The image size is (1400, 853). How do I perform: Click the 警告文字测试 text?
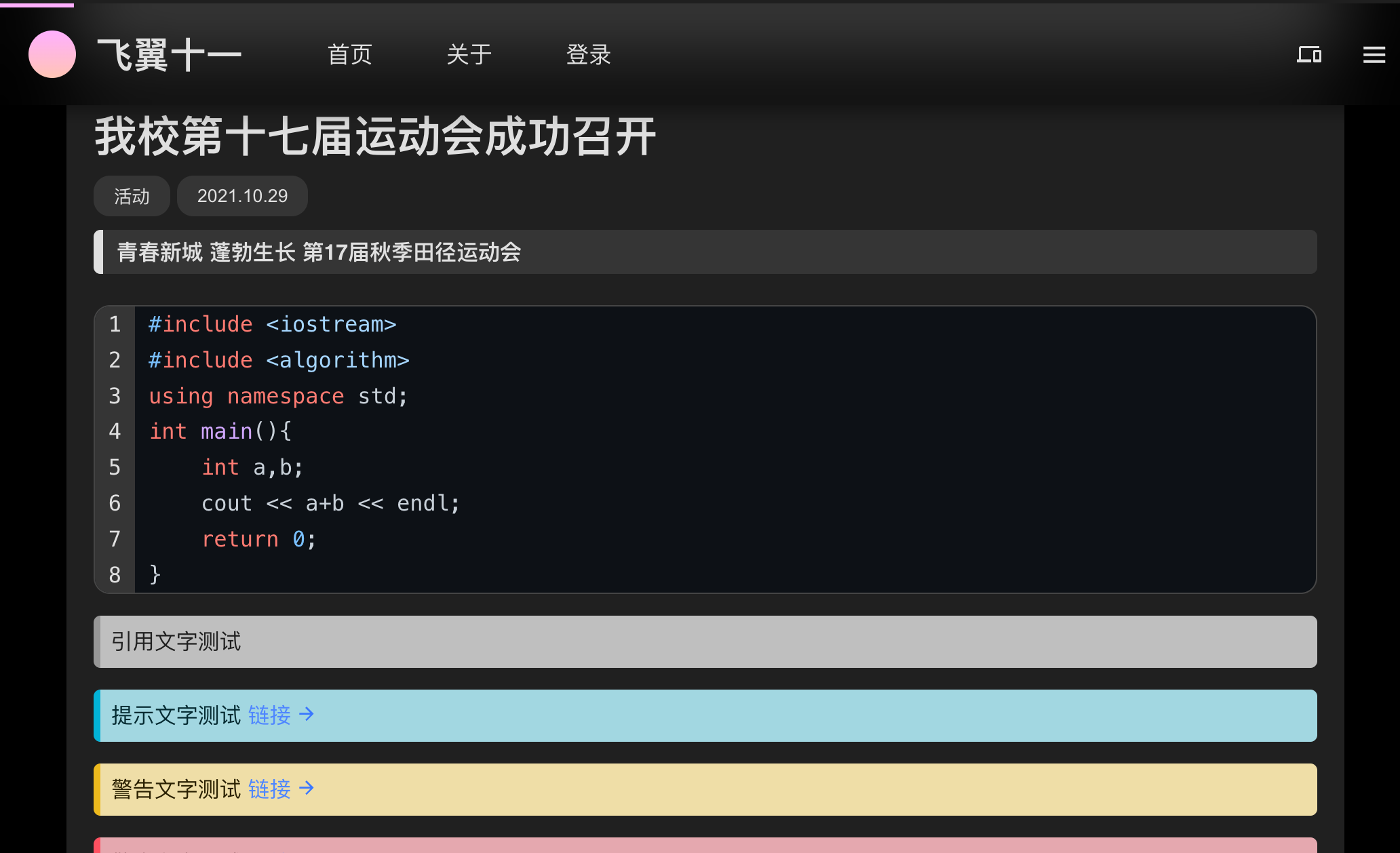click(176, 789)
